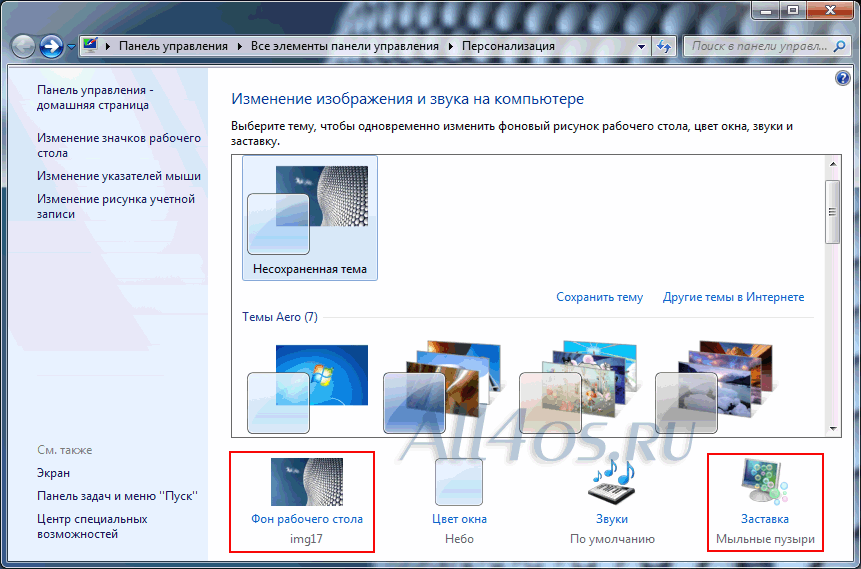Open recent pages dropdown beside Forward arrow
This screenshot has height=569, width=861.
coord(71,47)
